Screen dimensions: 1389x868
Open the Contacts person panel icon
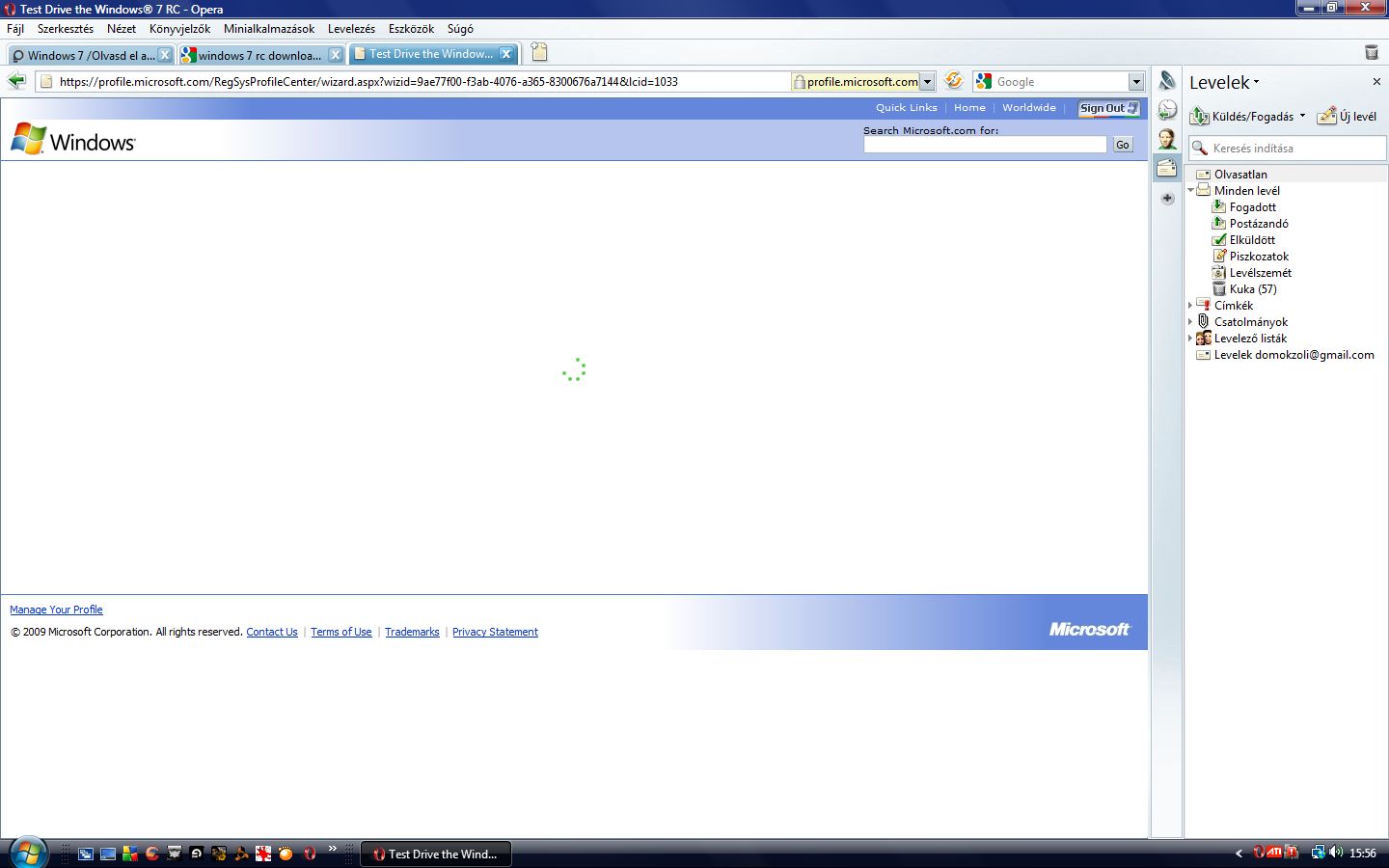[1167, 139]
